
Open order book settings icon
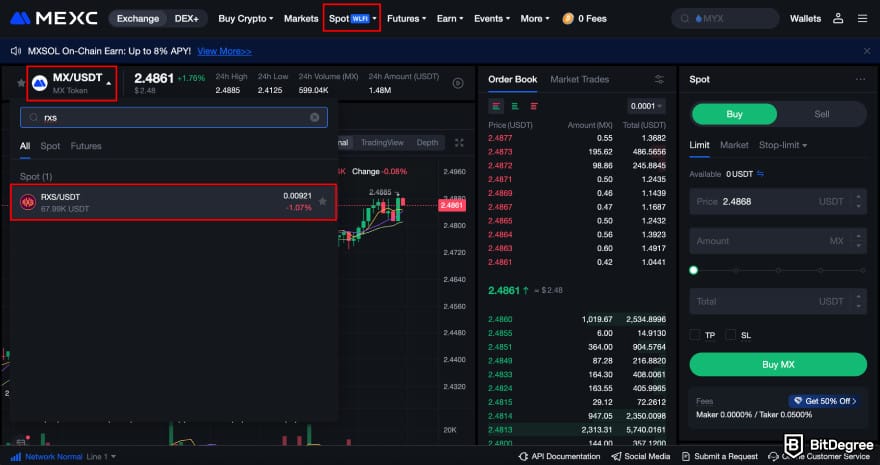(x=659, y=80)
